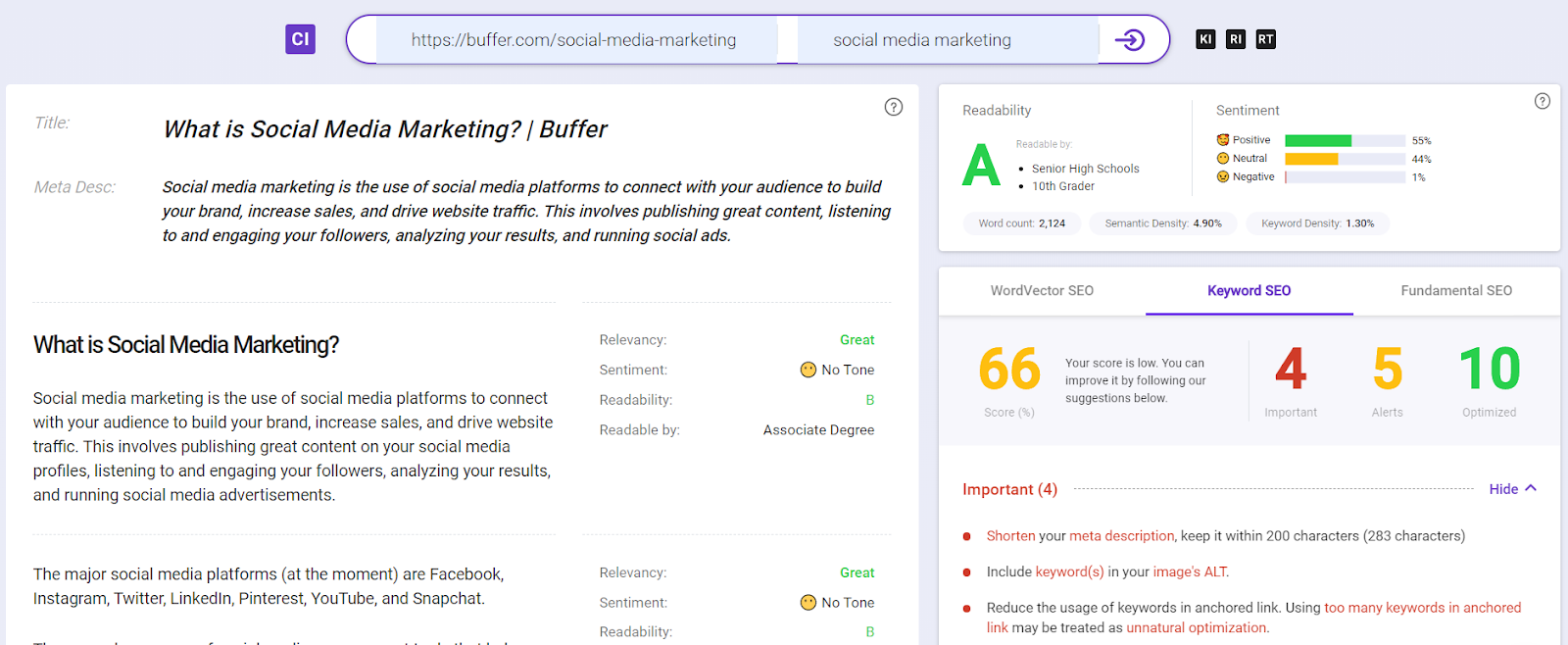Click the image's ALT link
Image resolution: width=1568 pixels, height=645 pixels.
pyautogui.click(x=1190, y=571)
